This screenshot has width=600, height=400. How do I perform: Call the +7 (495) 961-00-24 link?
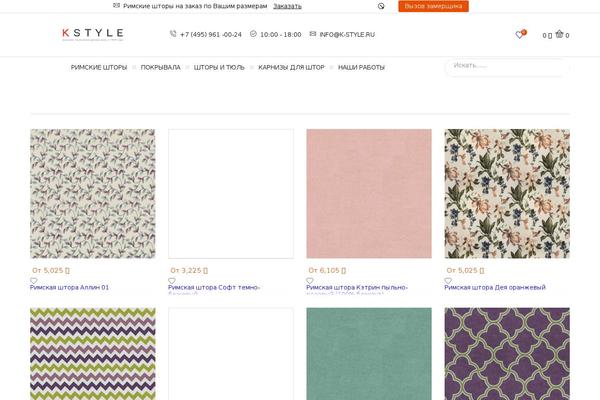[211, 34]
